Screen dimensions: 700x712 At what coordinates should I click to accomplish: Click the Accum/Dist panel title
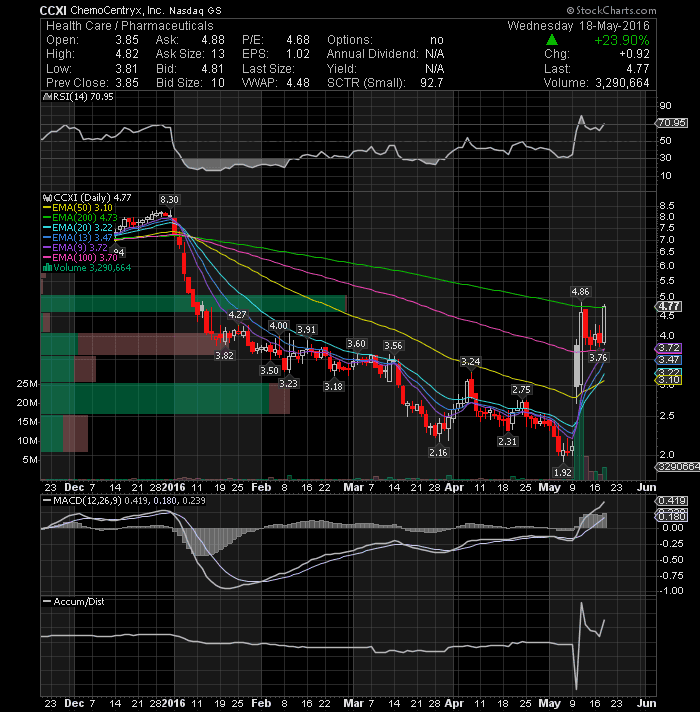79,602
